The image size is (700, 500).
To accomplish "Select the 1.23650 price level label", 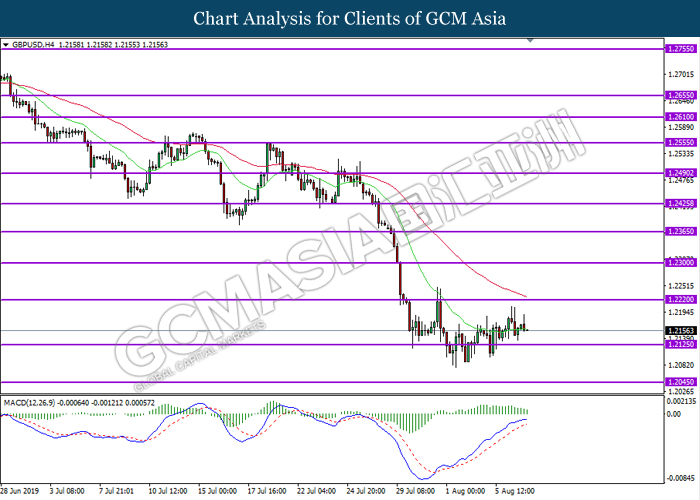I will pyautogui.click(x=681, y=231).
